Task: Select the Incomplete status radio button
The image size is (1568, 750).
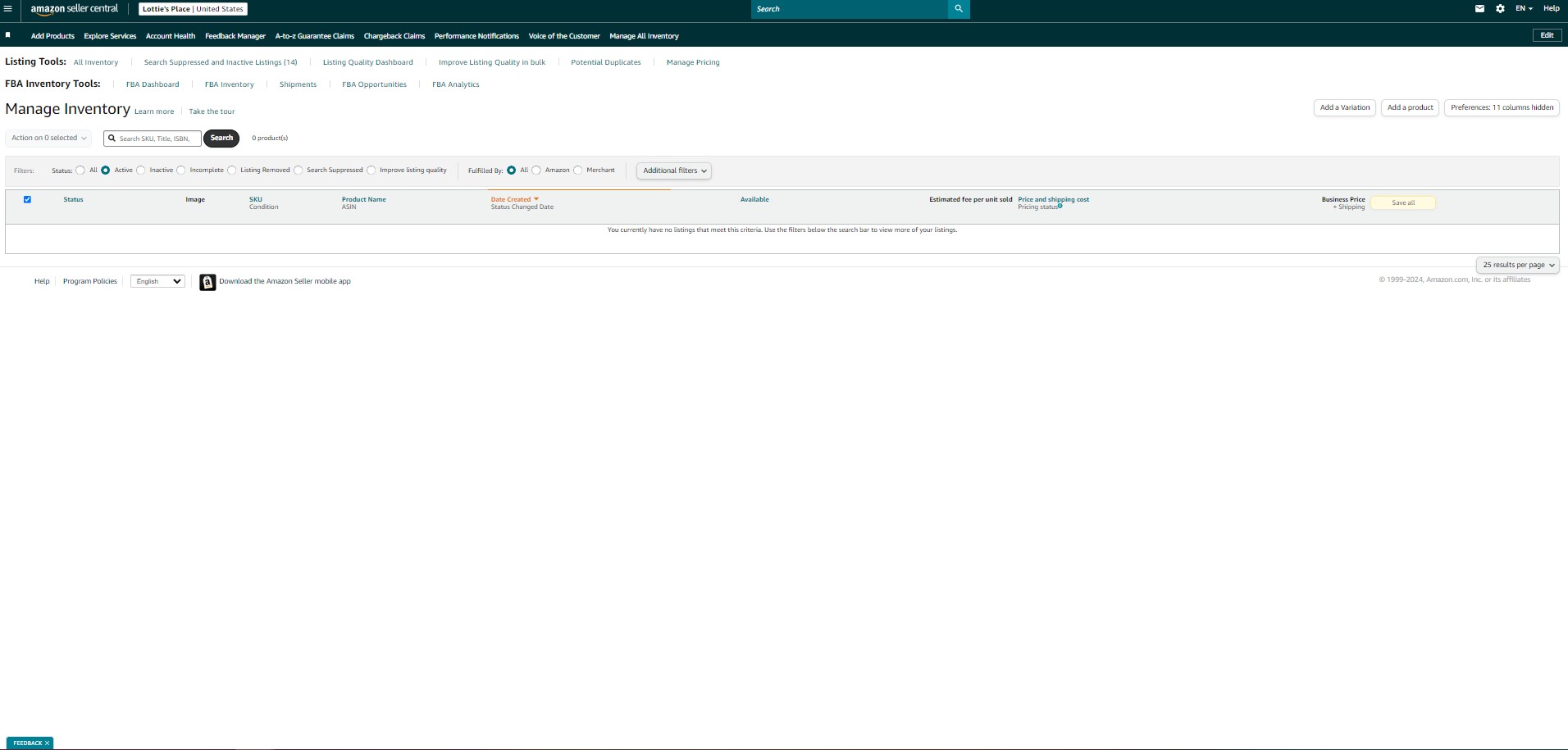Action: tap(181, 170)
